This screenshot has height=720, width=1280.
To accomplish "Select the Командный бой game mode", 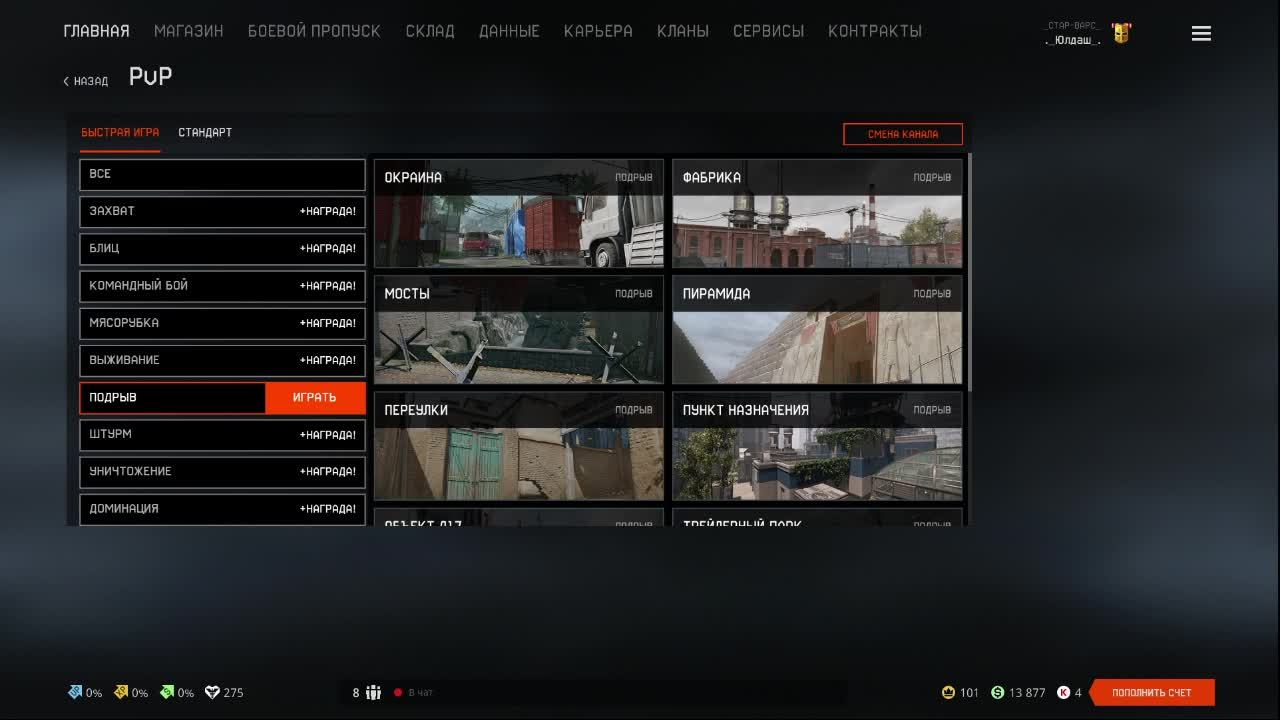I will pos(222,286).
